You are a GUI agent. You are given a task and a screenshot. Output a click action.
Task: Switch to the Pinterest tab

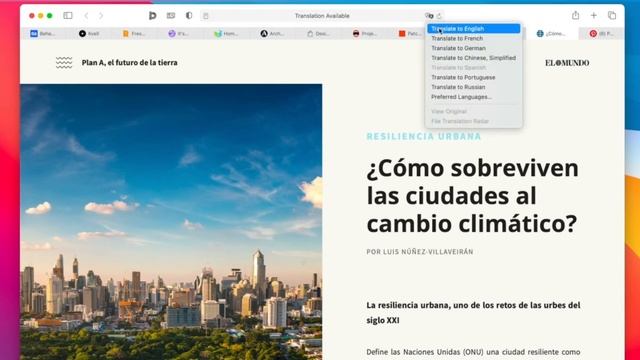pos(602,33)
